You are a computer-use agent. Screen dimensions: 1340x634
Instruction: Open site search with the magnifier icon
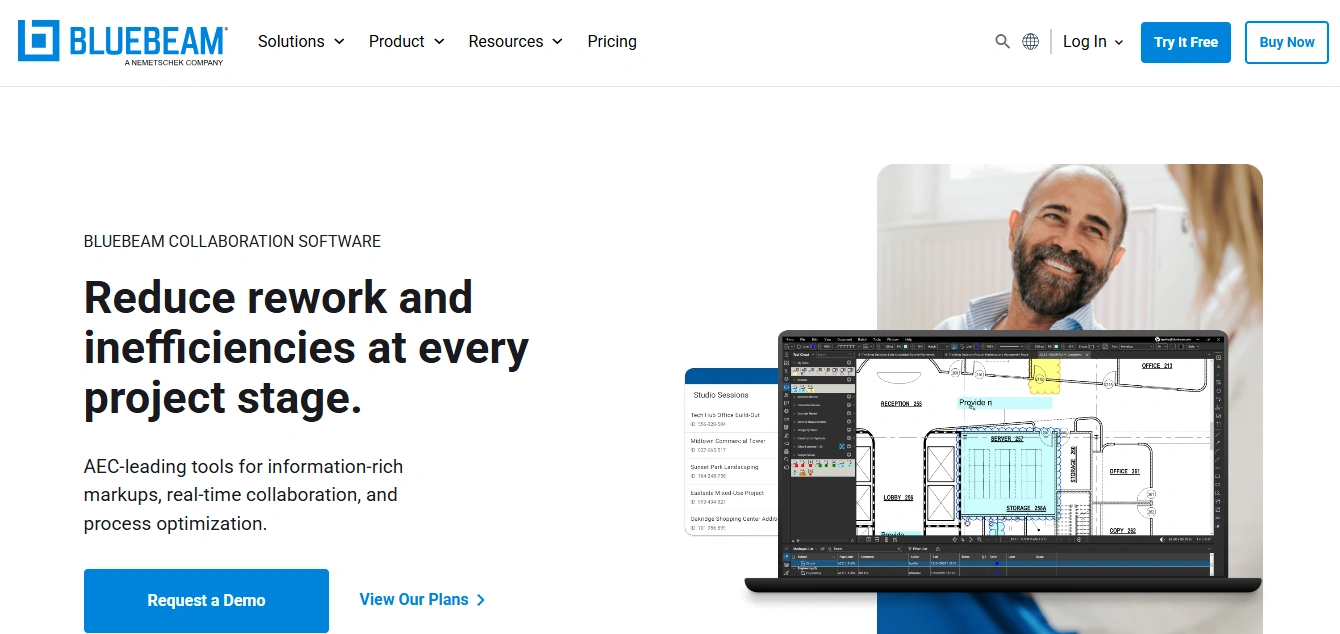point(1002,42)
